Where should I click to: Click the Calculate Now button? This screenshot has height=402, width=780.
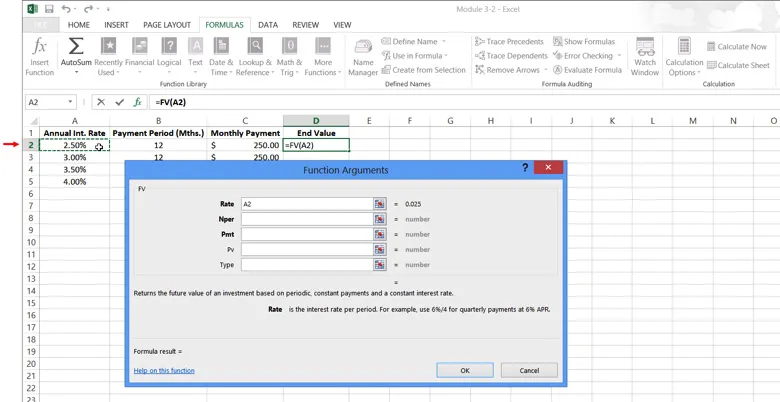click(x=737, y=46)
